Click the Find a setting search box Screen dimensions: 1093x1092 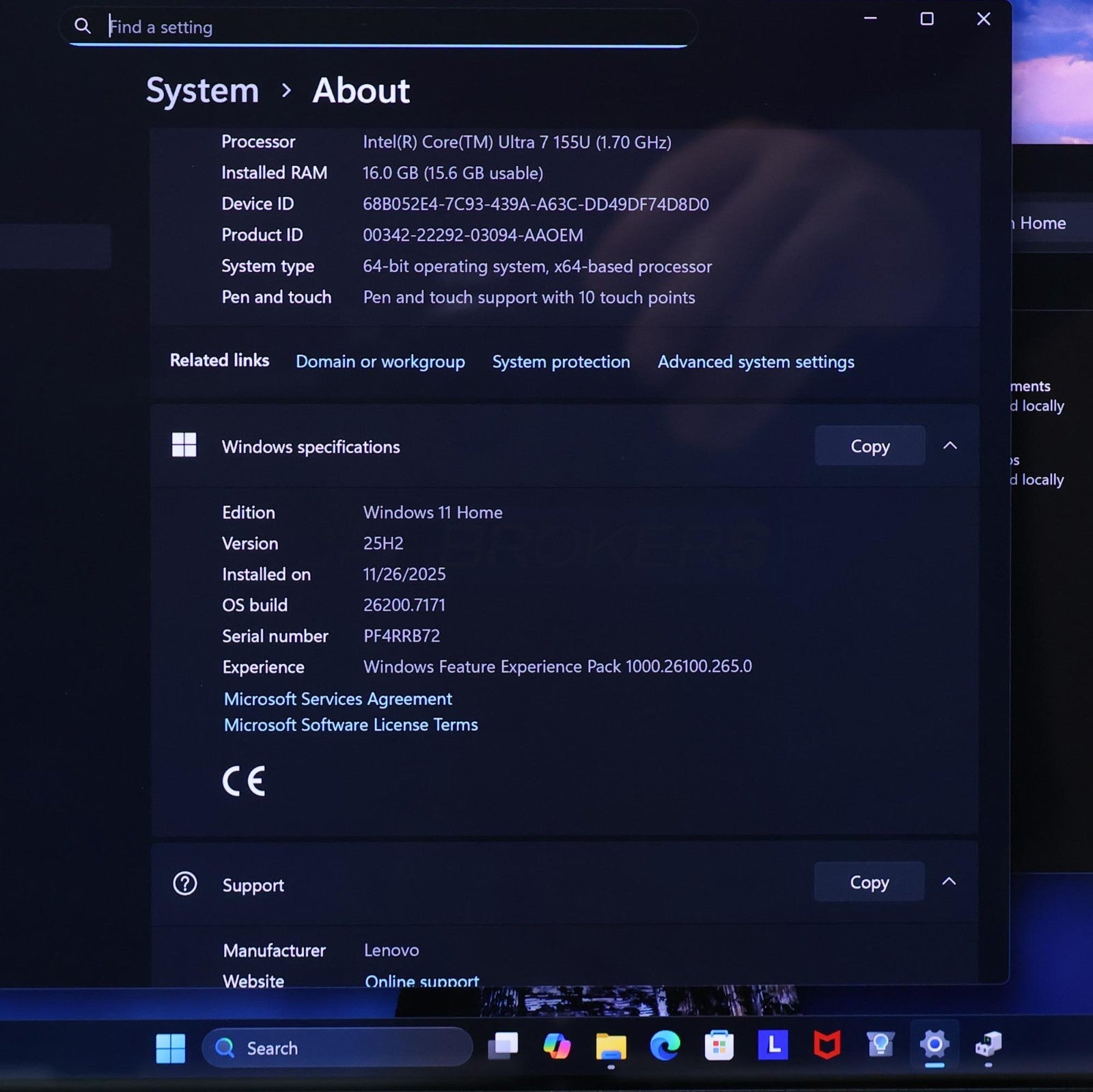pos(383,27)
